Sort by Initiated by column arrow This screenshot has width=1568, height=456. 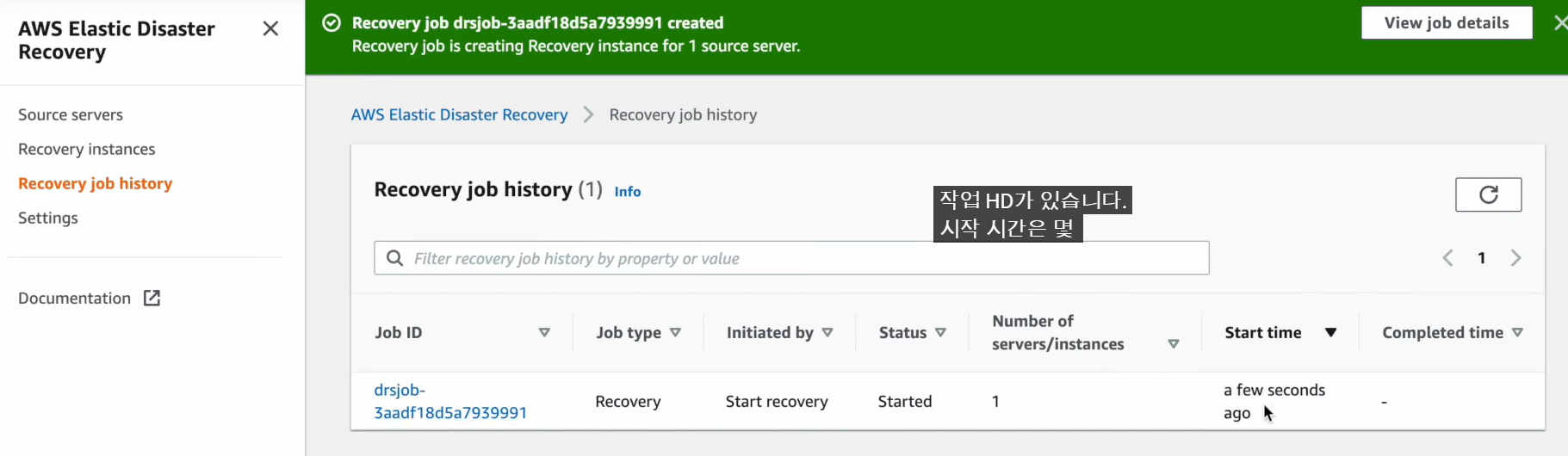click(827, 333)
